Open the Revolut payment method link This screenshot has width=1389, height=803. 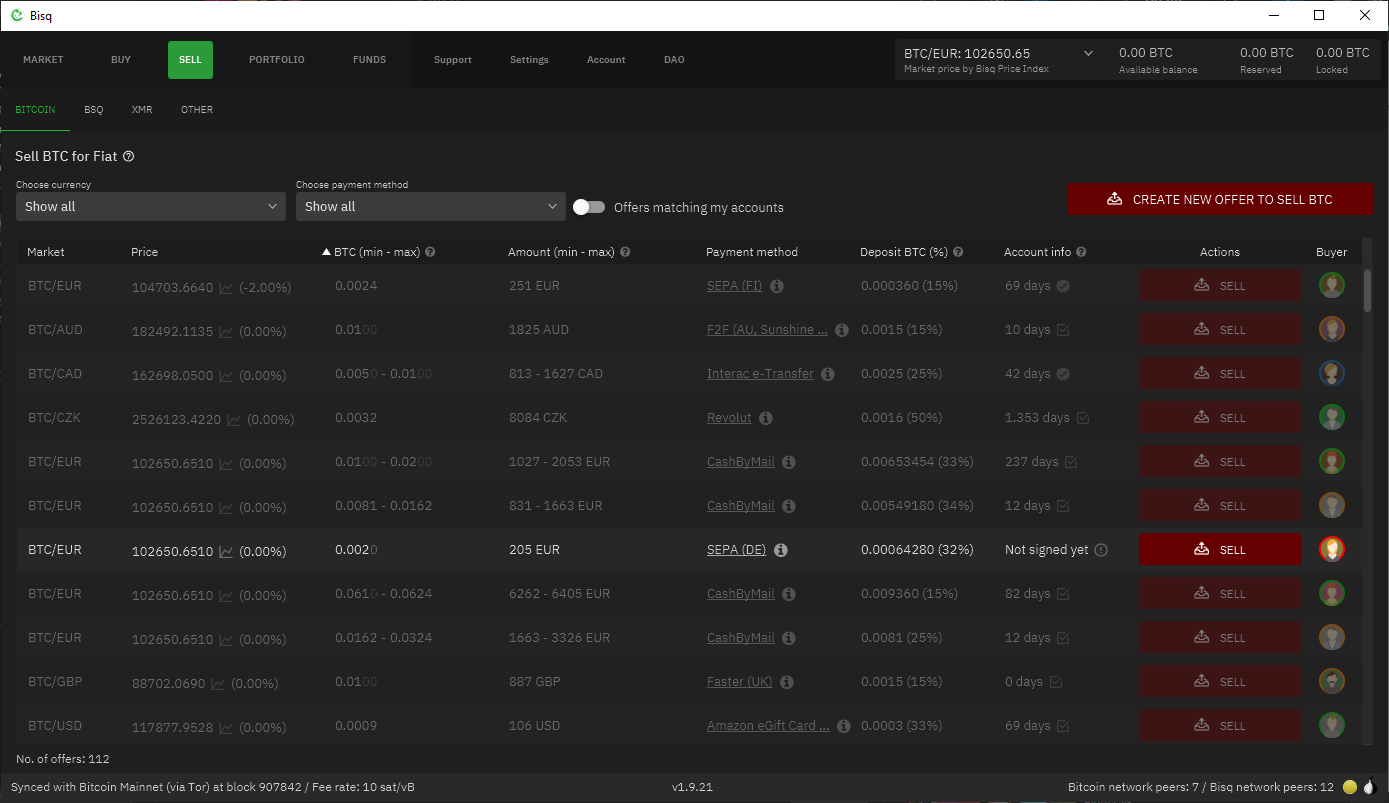tap(729, 418)
